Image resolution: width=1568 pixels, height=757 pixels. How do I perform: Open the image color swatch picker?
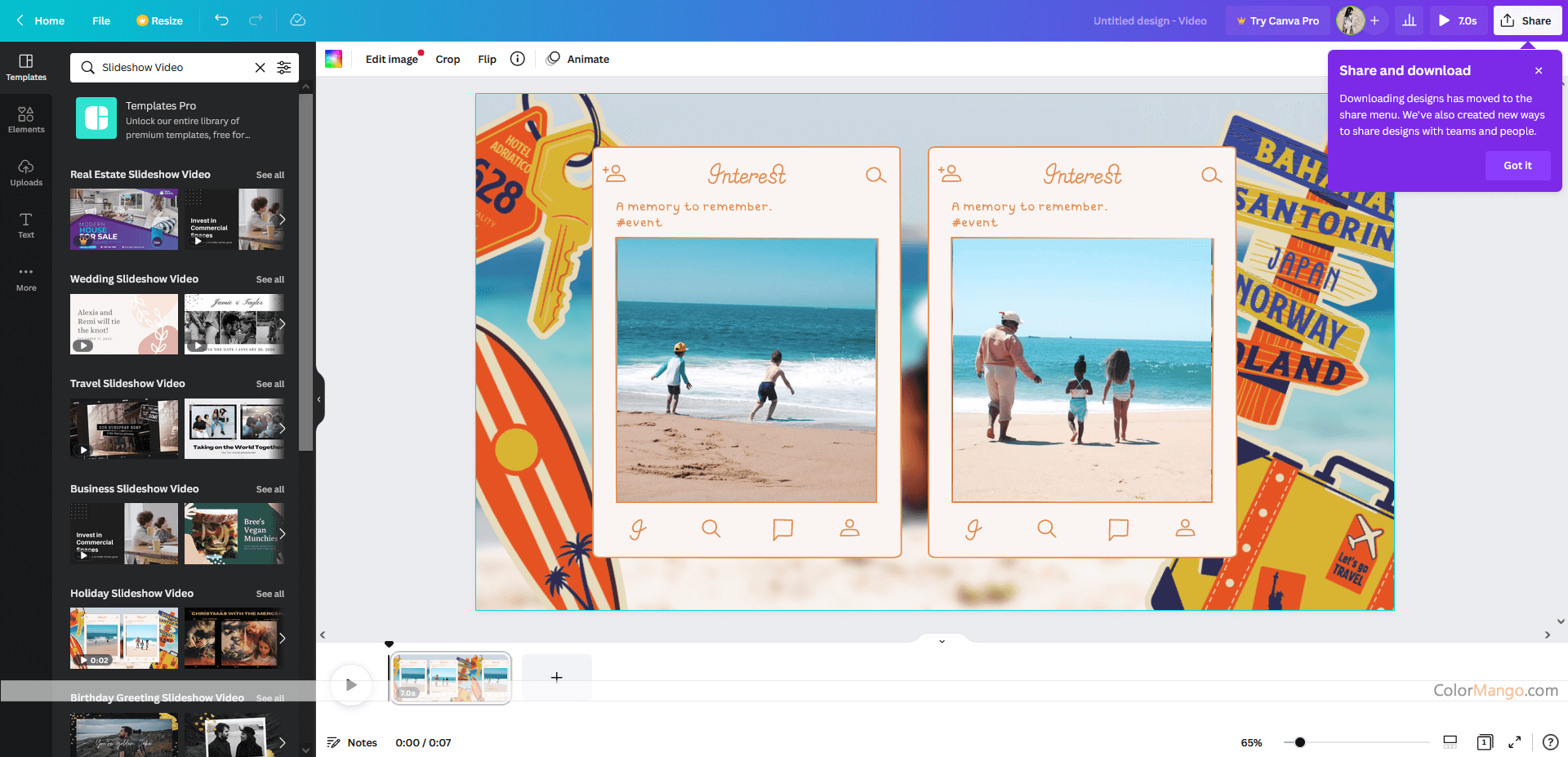click(333, 59)
